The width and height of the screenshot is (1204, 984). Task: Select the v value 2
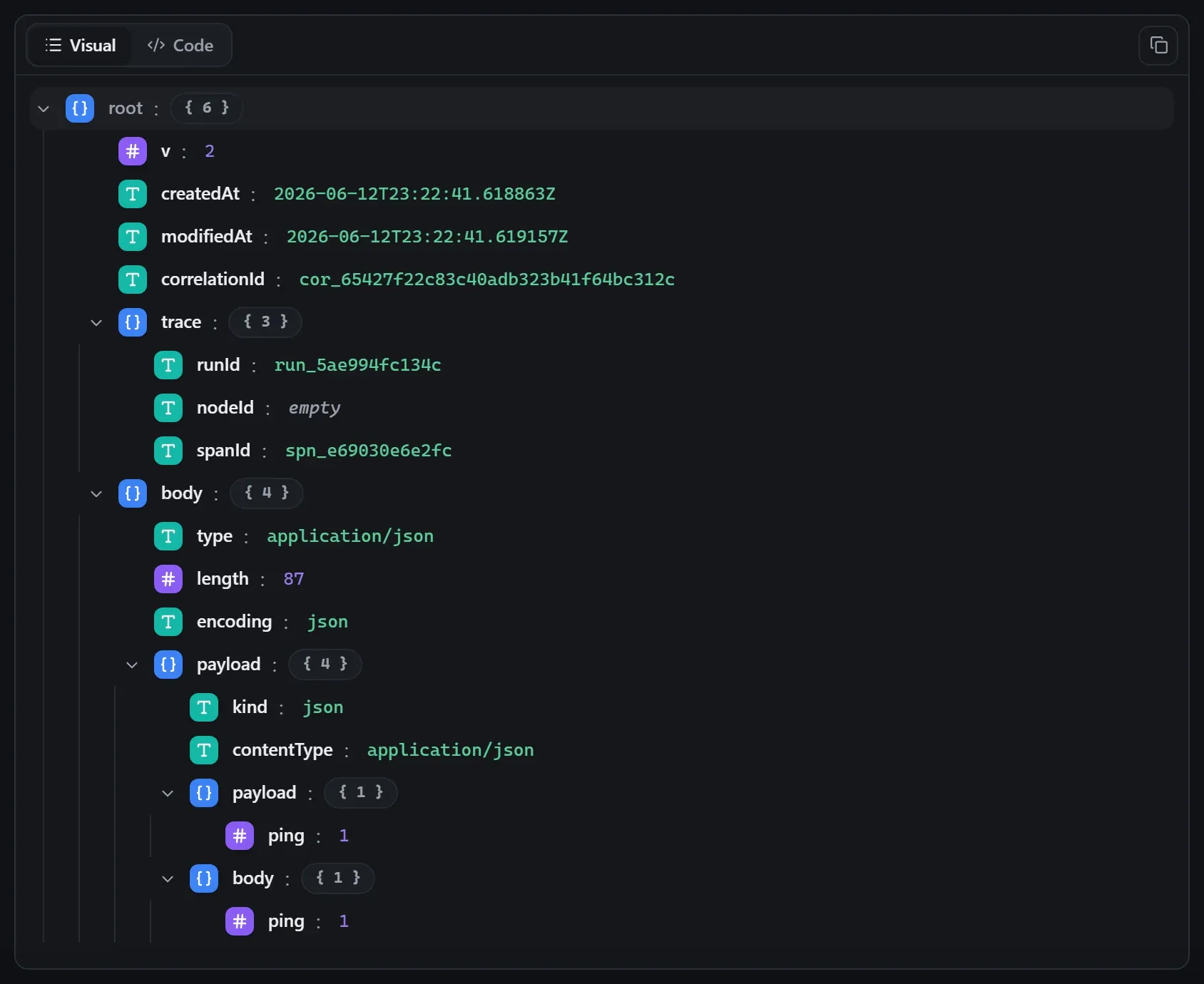coord(210,151)
